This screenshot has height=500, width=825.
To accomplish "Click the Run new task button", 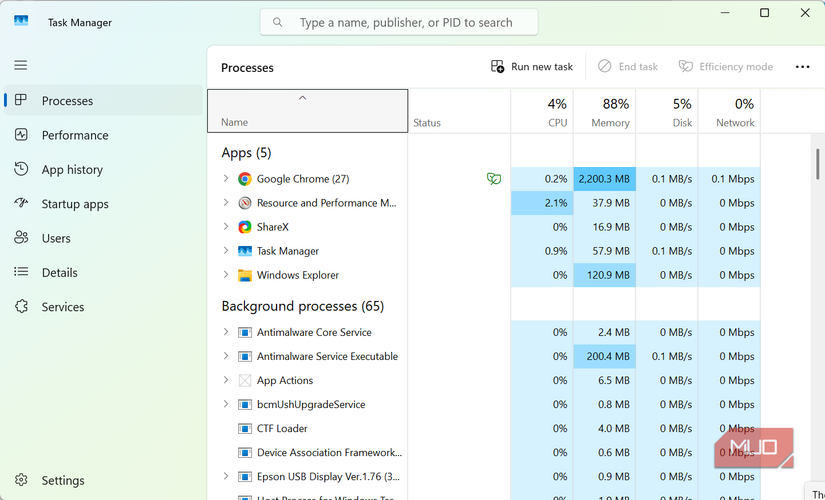I will (532, 67).
